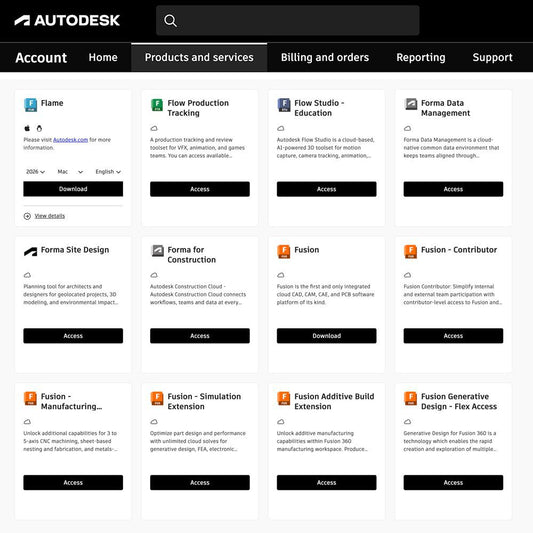Go to the Home tab
This screenshot has height=533, width=533.
[x=103, y=57]
